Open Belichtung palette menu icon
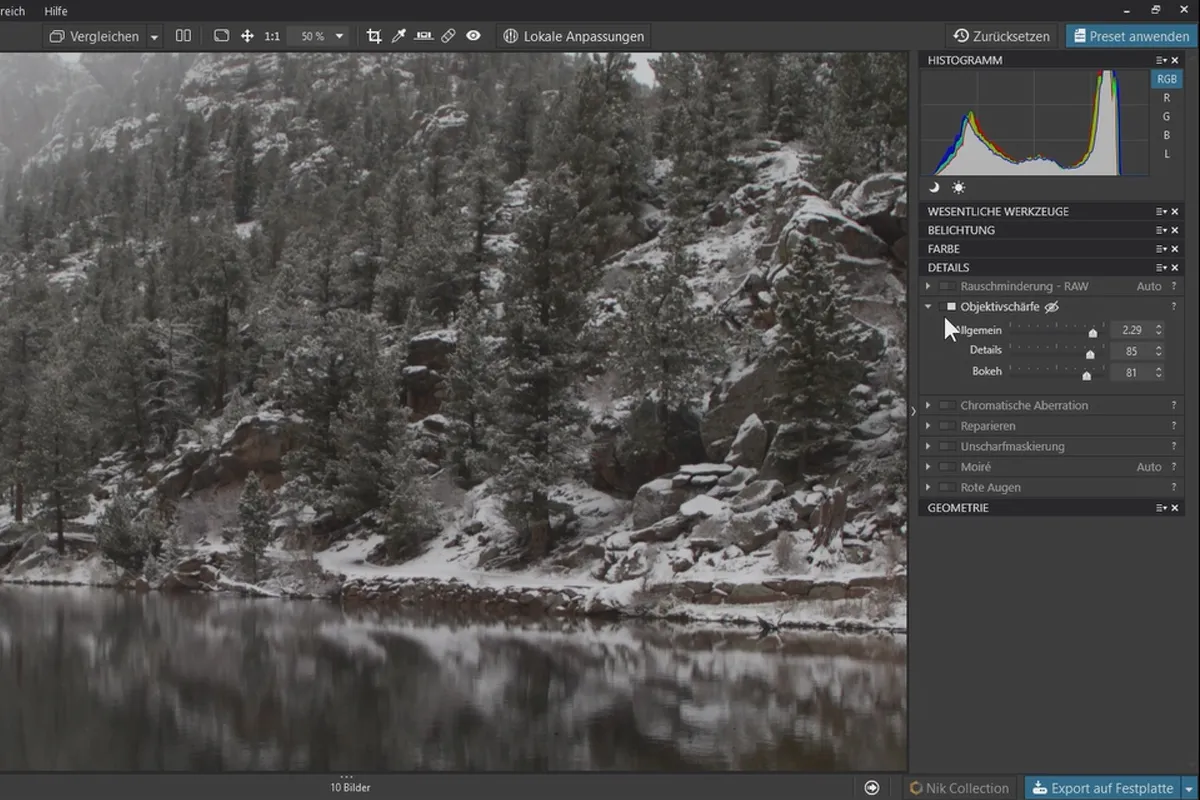The image size is (1200, 800). (1161, 230)
